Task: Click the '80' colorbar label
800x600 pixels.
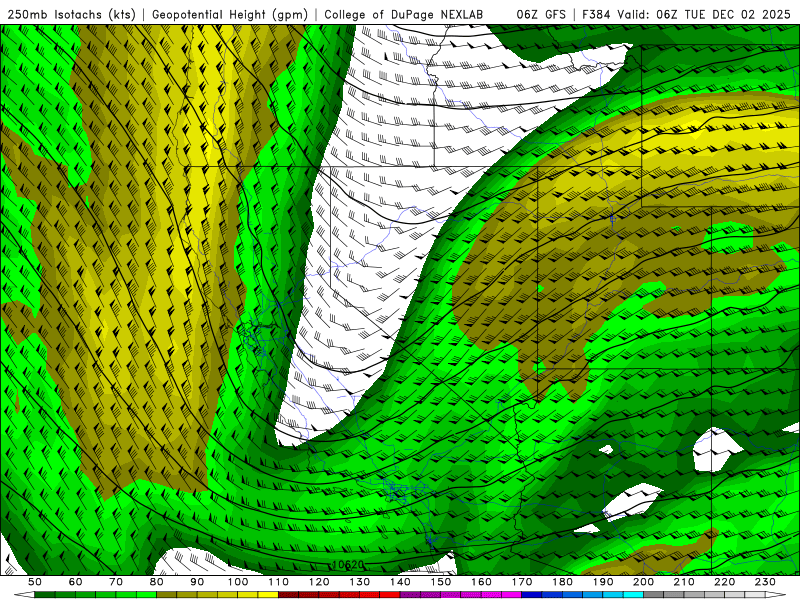Action: tap(156, 582)
